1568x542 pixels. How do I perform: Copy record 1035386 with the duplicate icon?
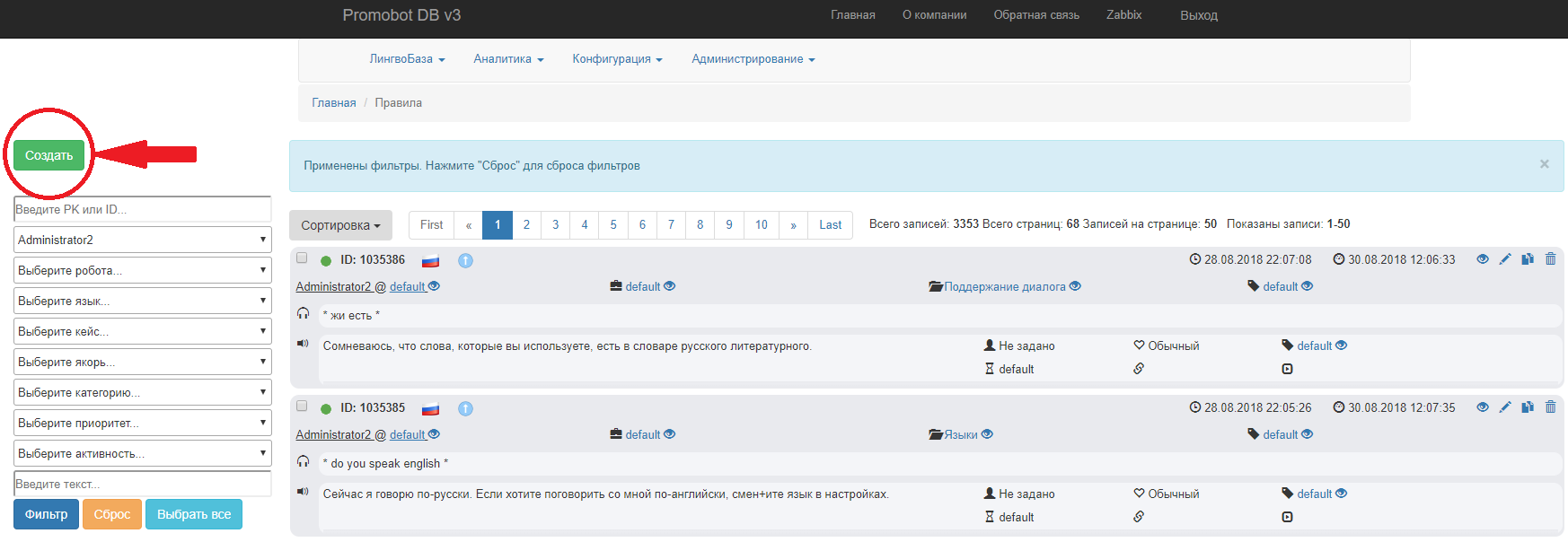[1528, 259]
